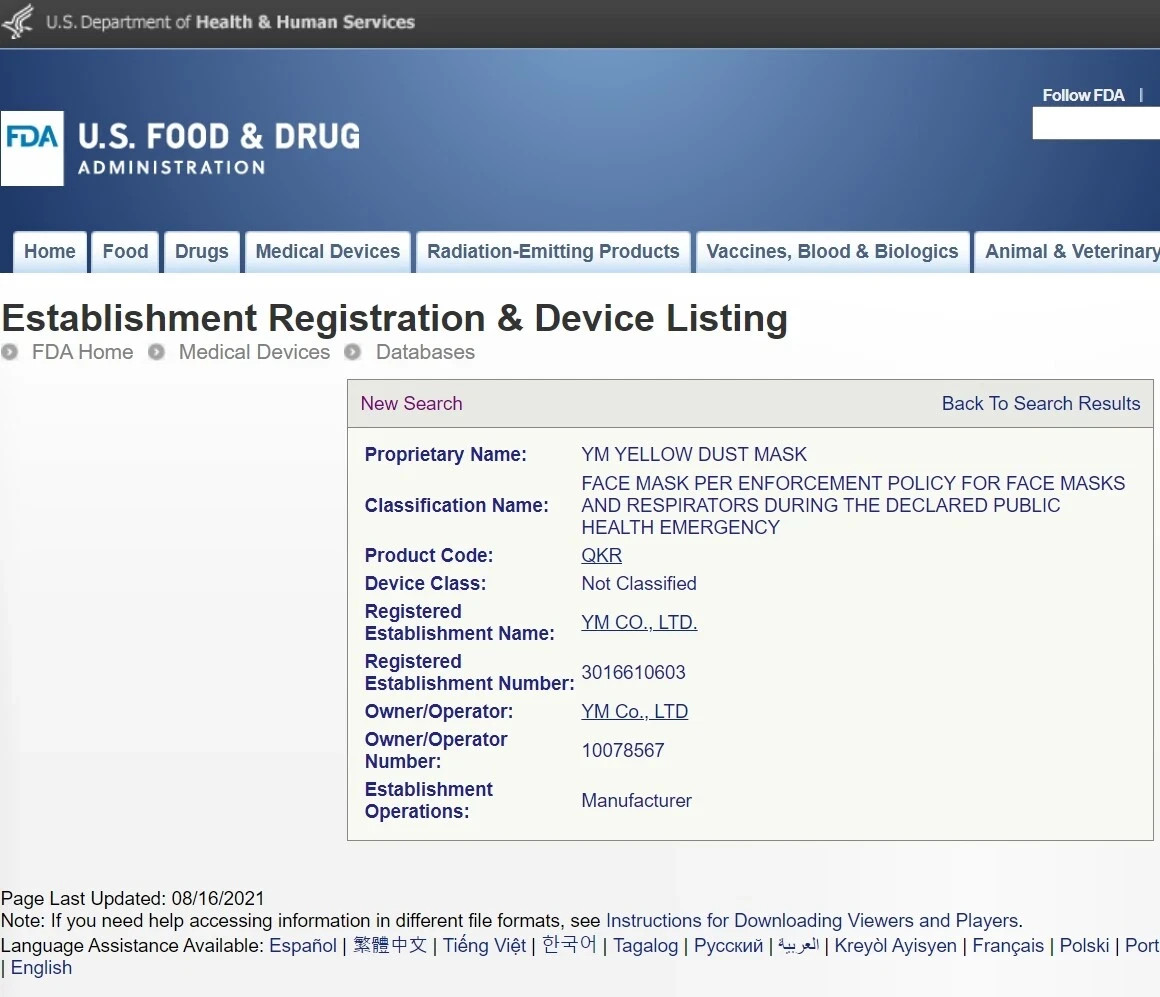Click FACE MASK PER ENFORCEMENT POLICY classification text

click(x=853, y=505)
